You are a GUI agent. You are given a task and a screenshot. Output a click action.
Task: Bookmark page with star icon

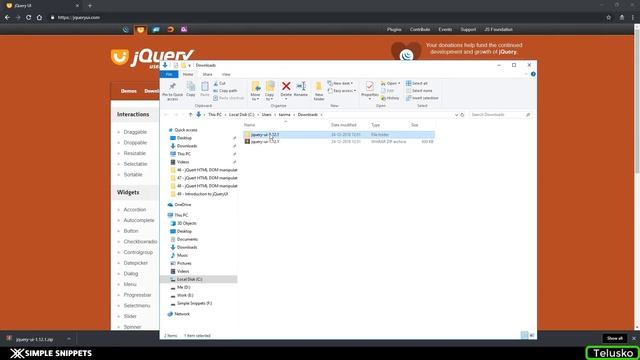coord(609,18)
